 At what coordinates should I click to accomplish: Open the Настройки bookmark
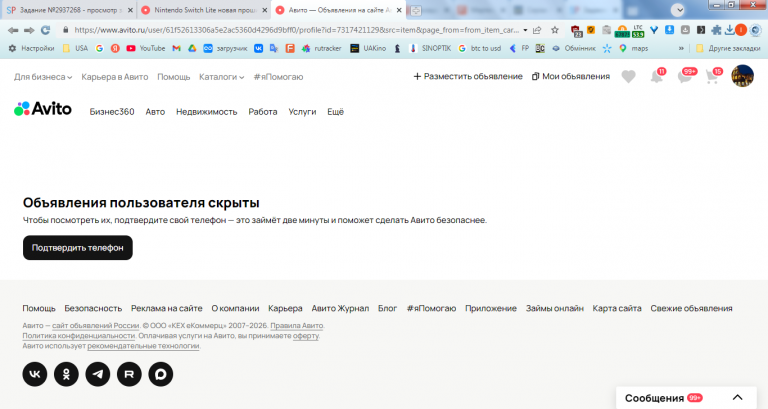point(31,48)
